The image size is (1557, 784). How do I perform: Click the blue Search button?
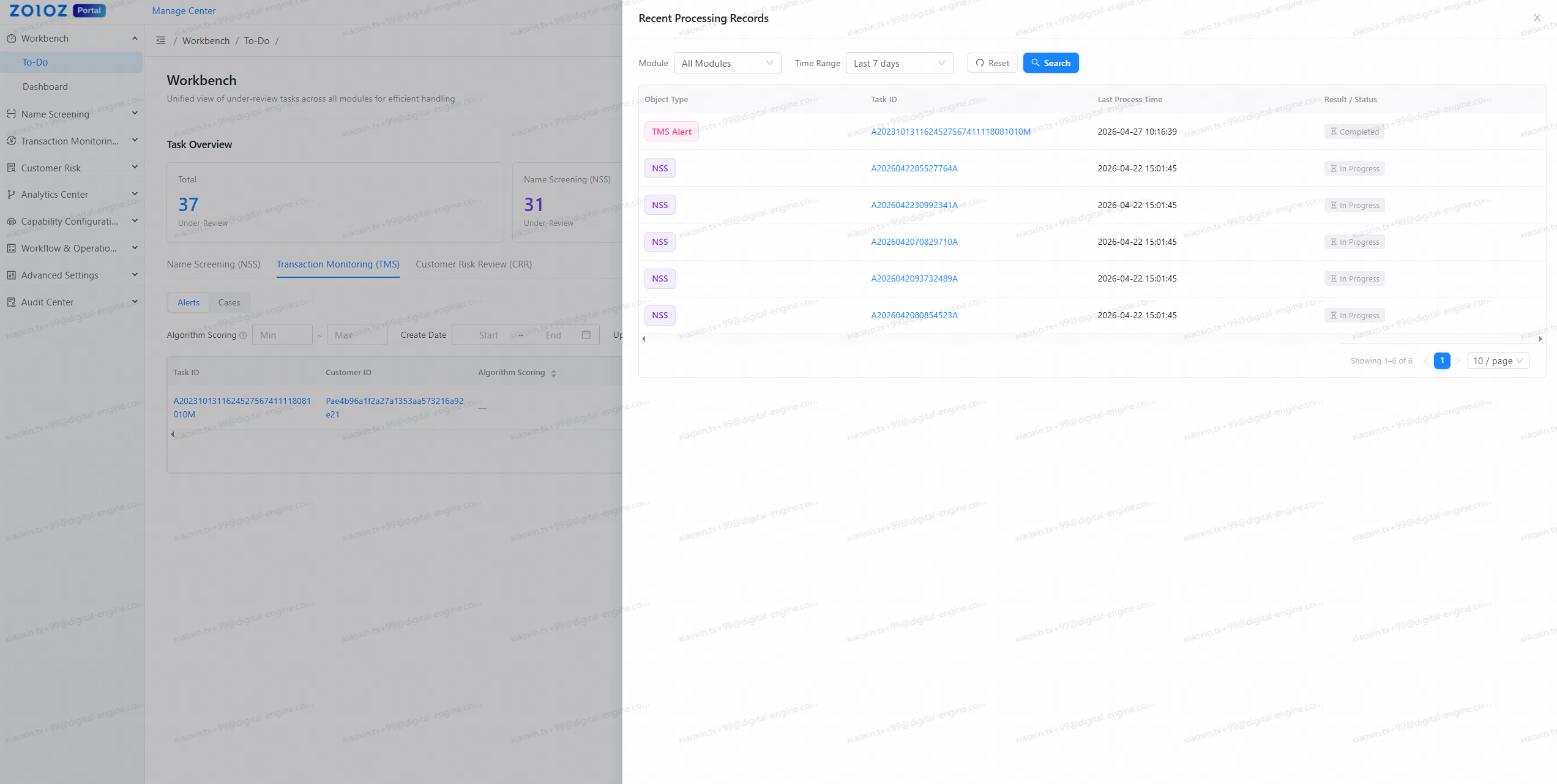[x=1051, y=63]
